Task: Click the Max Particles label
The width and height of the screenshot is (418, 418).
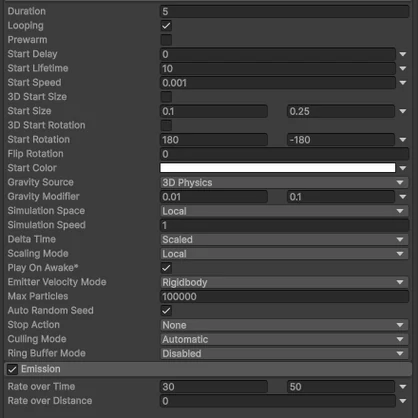Action: (38, 296)
